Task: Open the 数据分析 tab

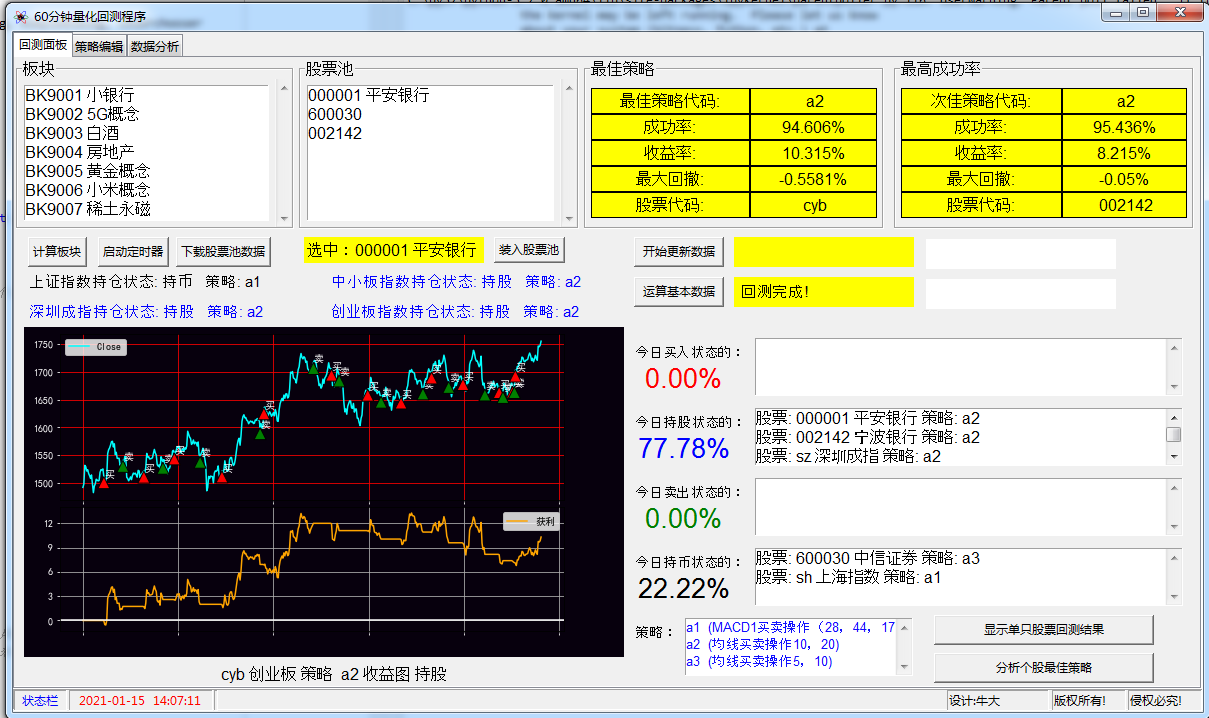Action: [x=155, y=46]
